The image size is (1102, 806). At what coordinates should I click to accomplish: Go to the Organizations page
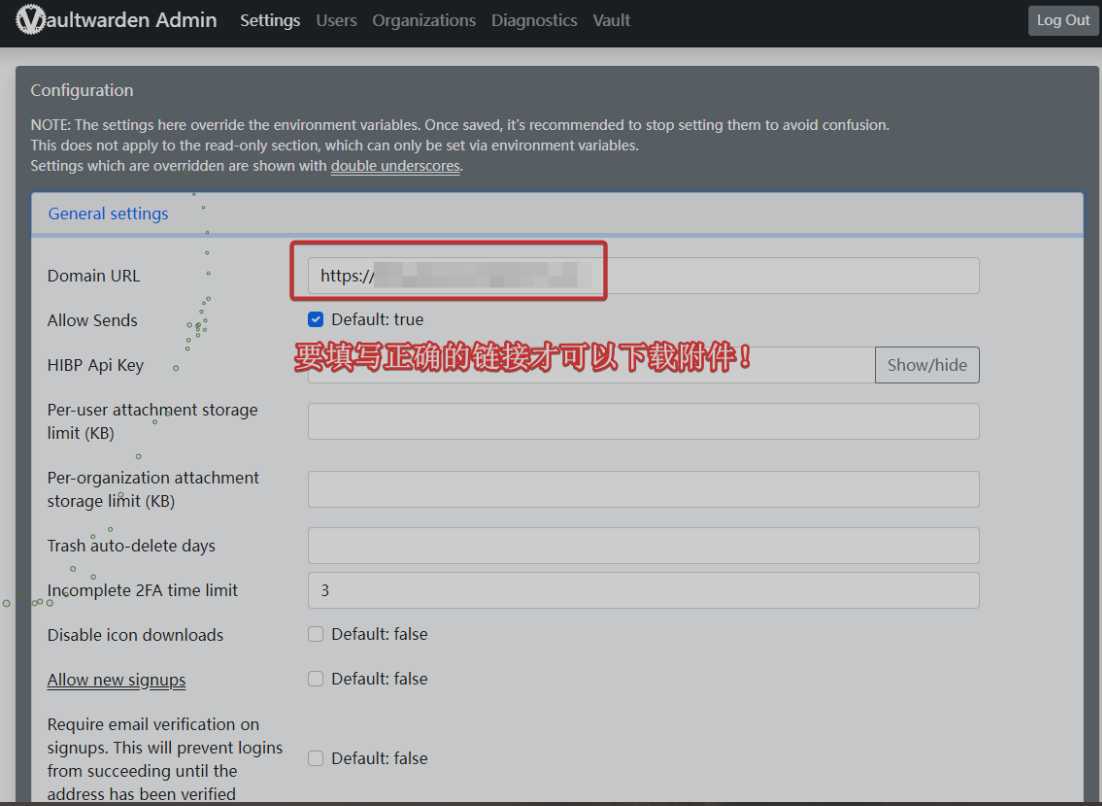tap(424, 20)
